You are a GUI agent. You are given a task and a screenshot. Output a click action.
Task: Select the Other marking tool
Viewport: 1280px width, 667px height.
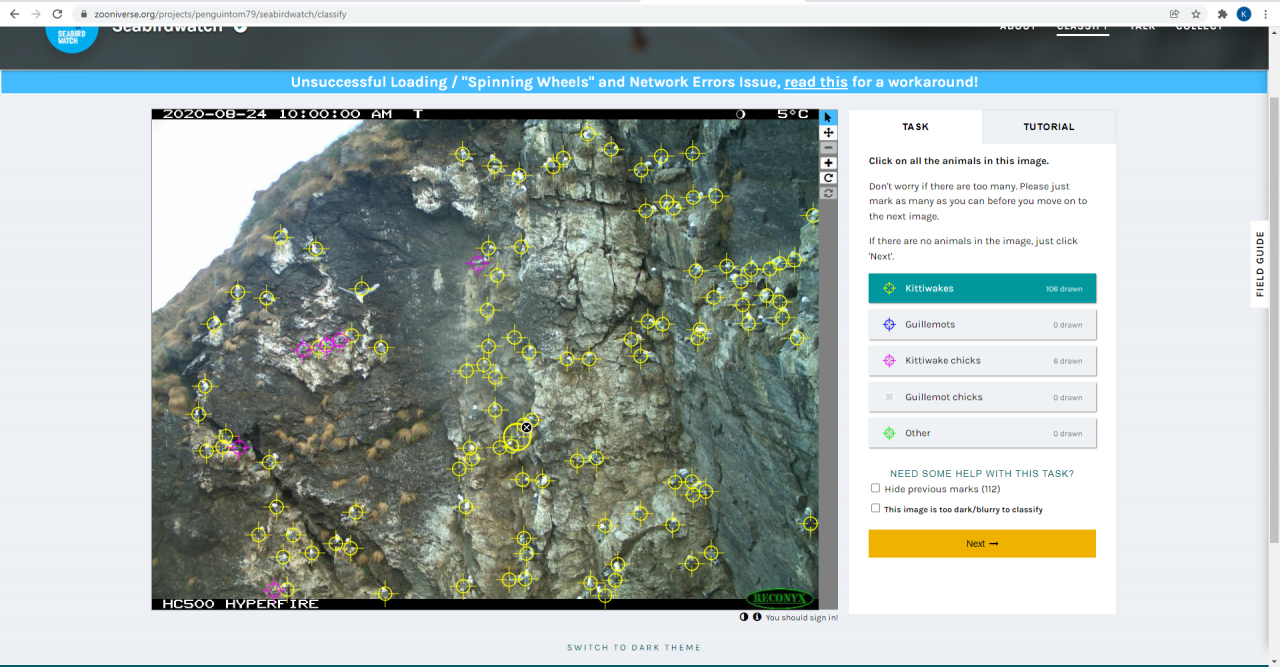click(x=982, y=433)
